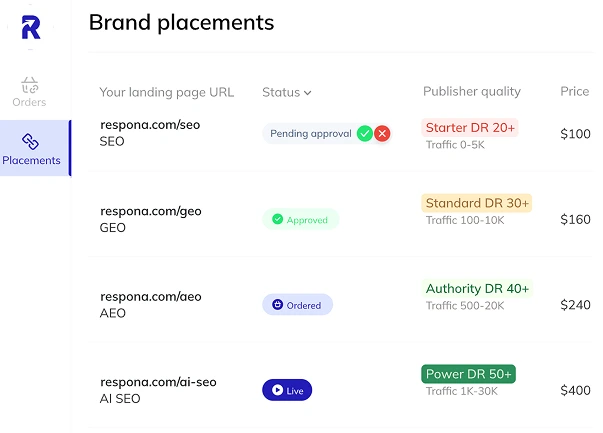This screenshot has width=603, height=433.
Task: Select the Authority DR 40+ quality tag
Action: pyautogui.click(x=477, y=289)
